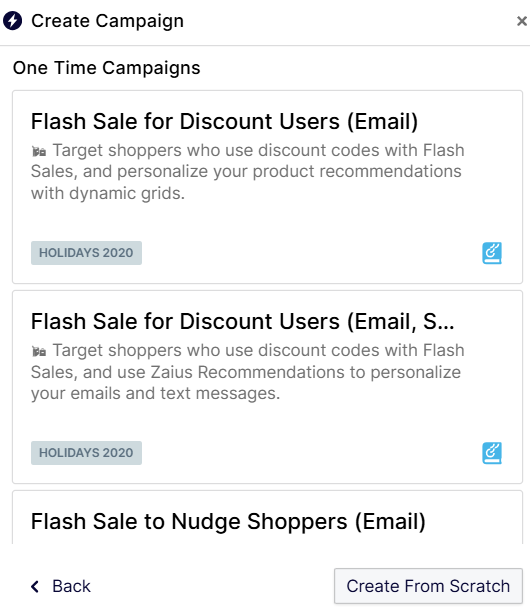Viewport: 530px width, 616px height.
Task: Click shopping emoji in first card description
Action: tap(39, 151)
